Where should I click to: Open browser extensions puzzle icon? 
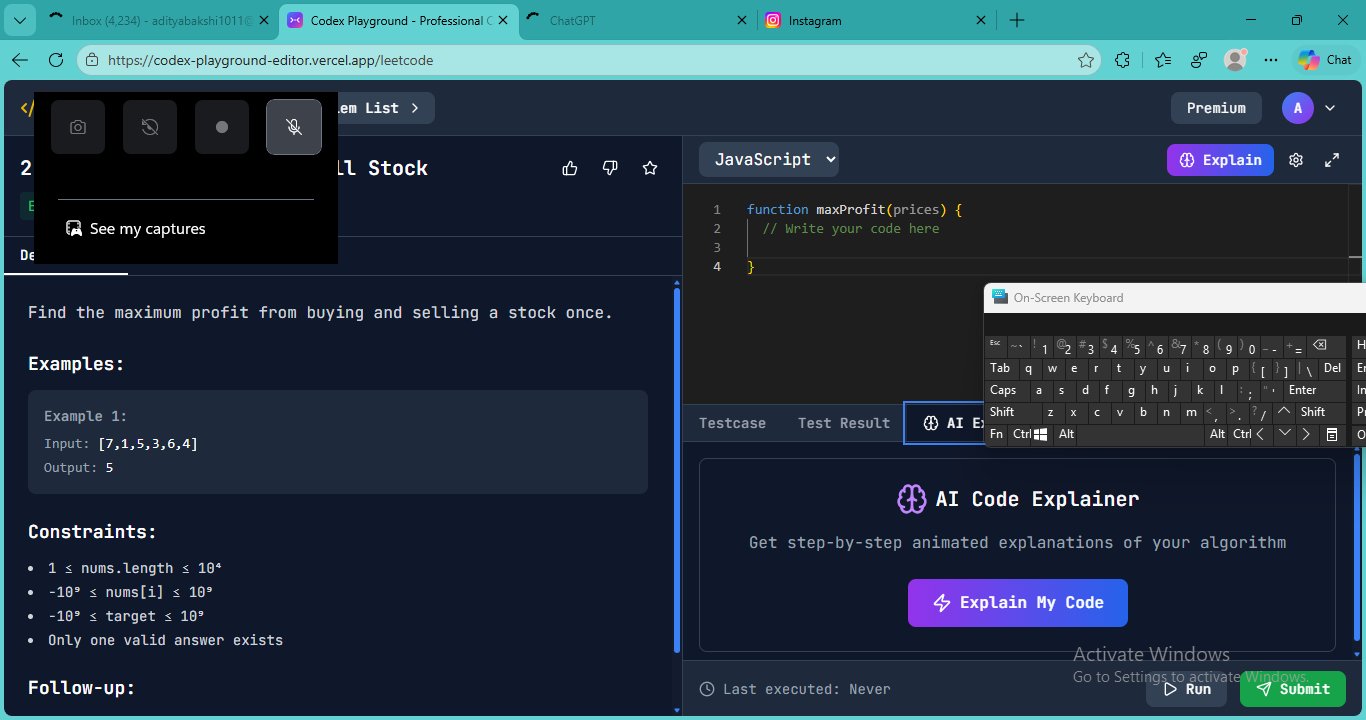click(x=1122, y=60)
